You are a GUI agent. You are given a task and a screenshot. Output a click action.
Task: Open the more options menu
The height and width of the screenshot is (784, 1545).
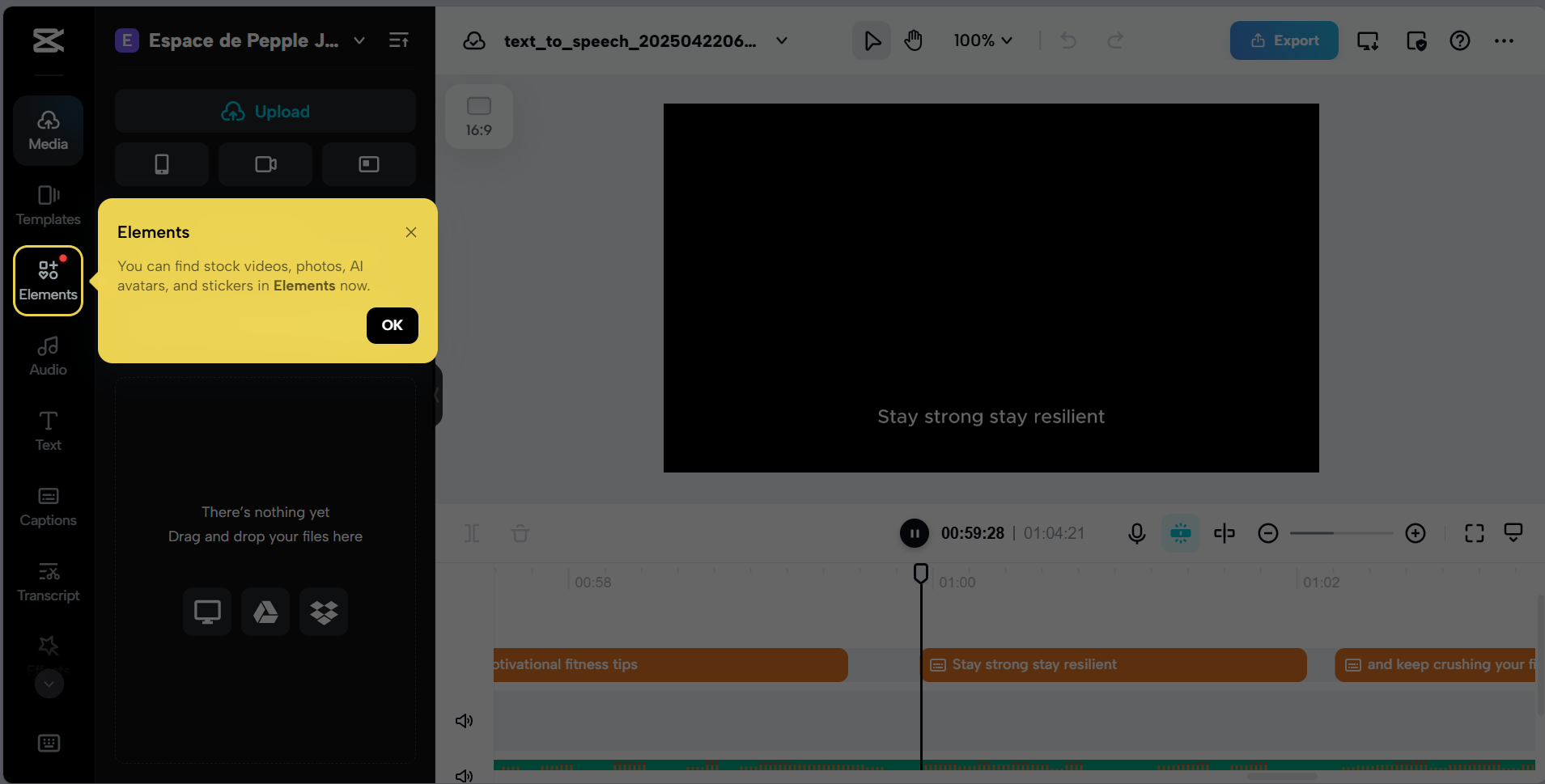point(1504,40)
